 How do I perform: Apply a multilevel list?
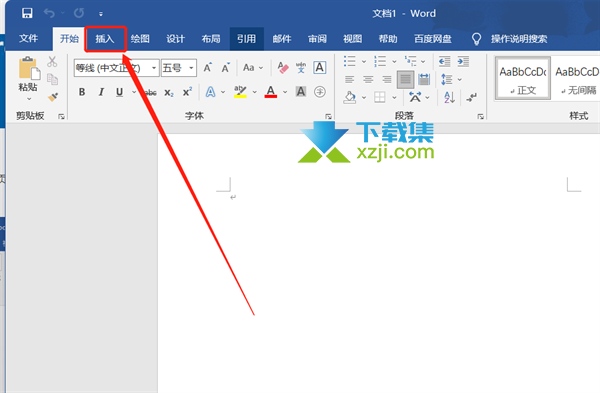coord(410,61)
